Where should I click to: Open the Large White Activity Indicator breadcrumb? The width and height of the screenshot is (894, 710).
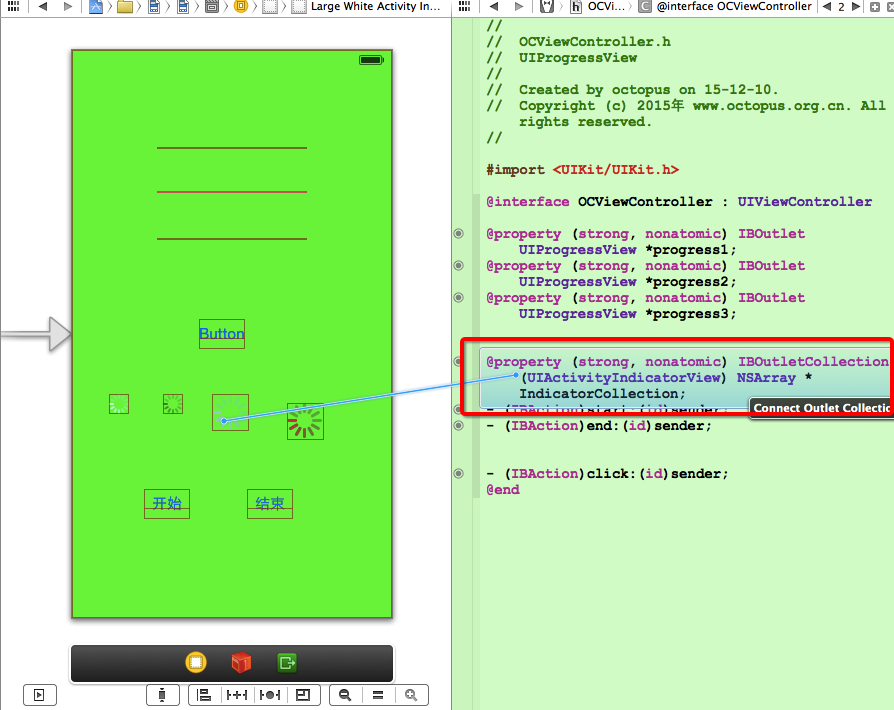pyautogui.click(x=368, y=7)
